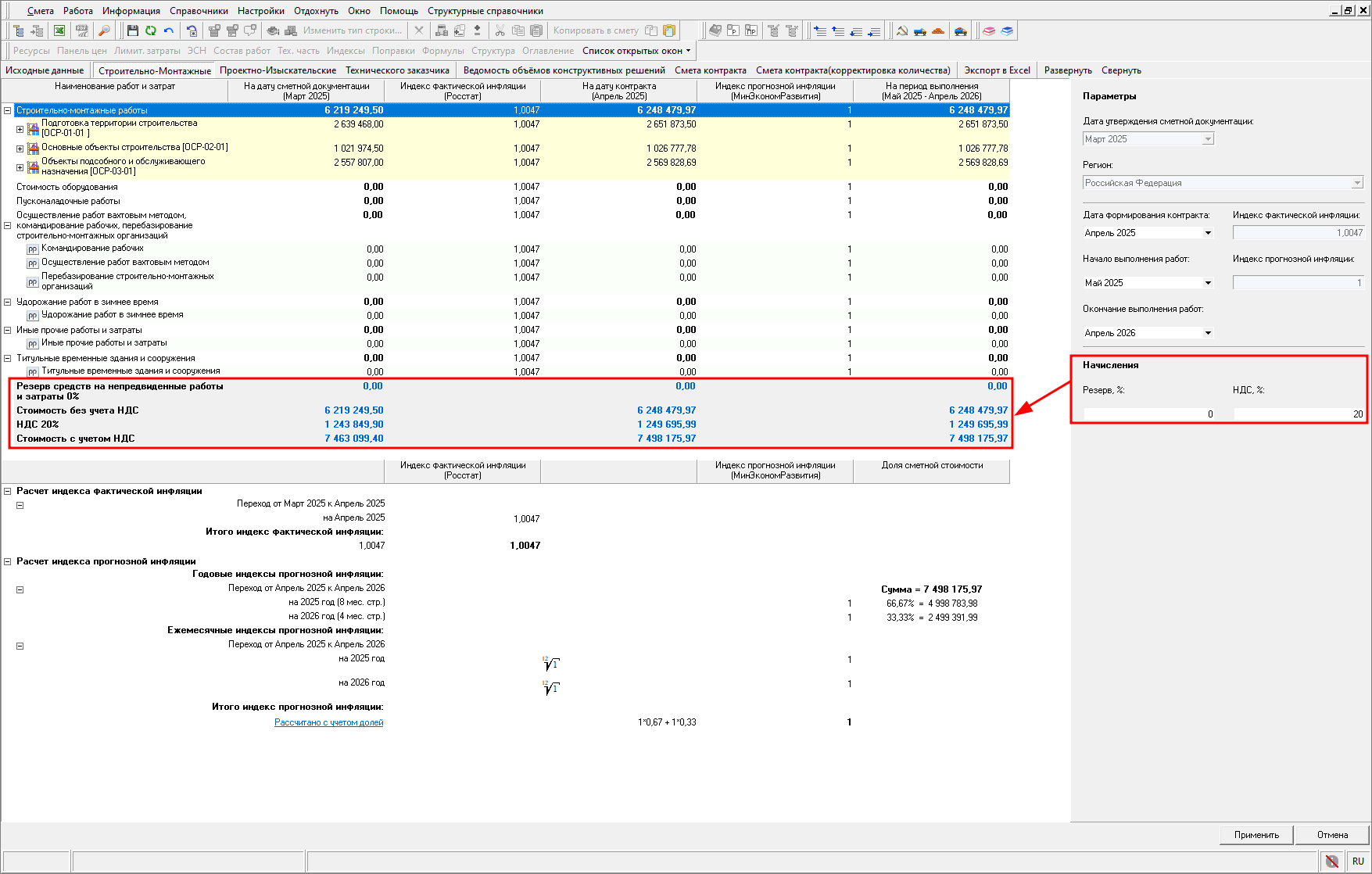Image resolution: width=1372 pixels, height=874 pixels.
Task: Collapse the Расчет индекса прогнозной инфляции section
Action: [8, 561]
